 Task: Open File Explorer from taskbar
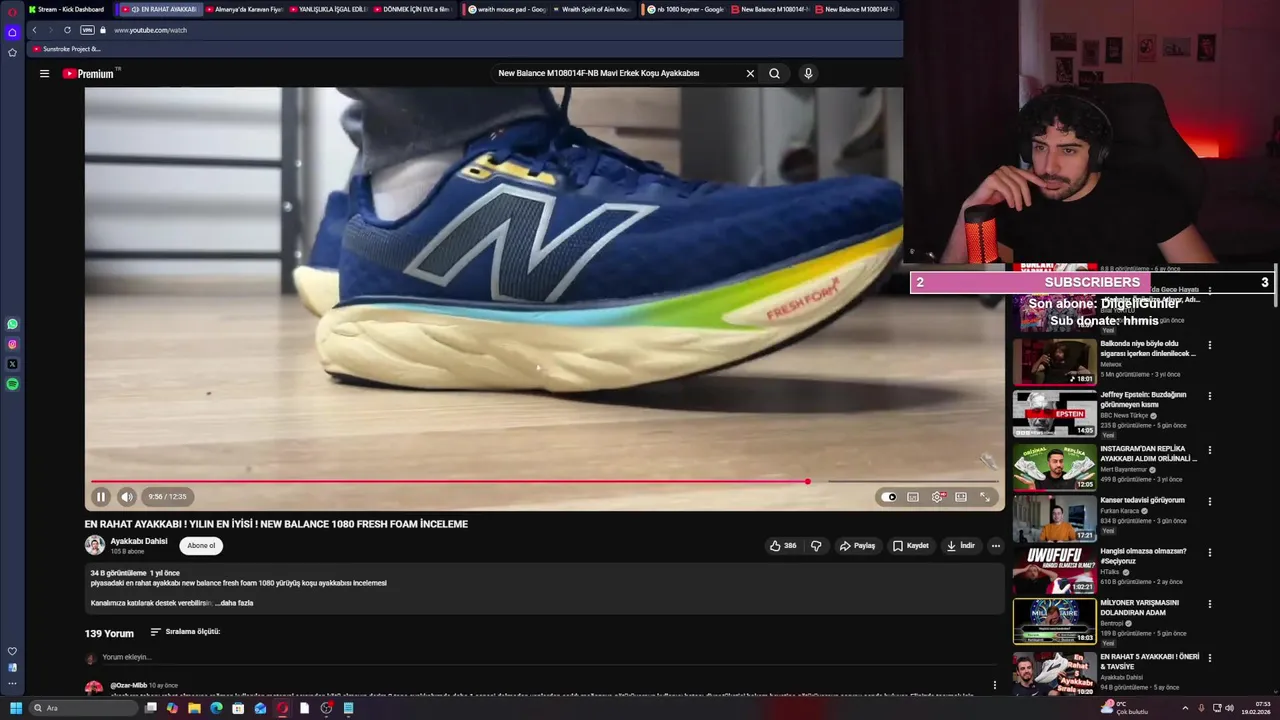point(194,708)
